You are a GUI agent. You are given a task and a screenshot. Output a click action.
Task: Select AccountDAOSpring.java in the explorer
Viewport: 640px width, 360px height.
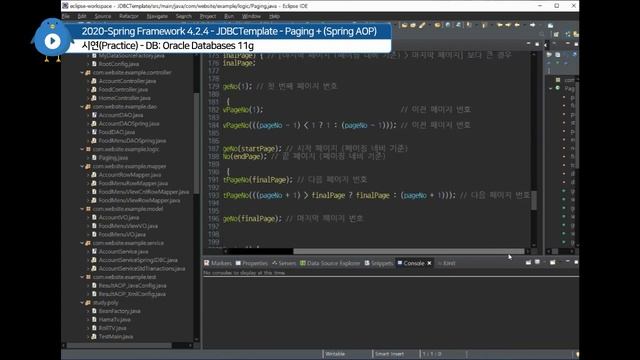tap(129, 124)
